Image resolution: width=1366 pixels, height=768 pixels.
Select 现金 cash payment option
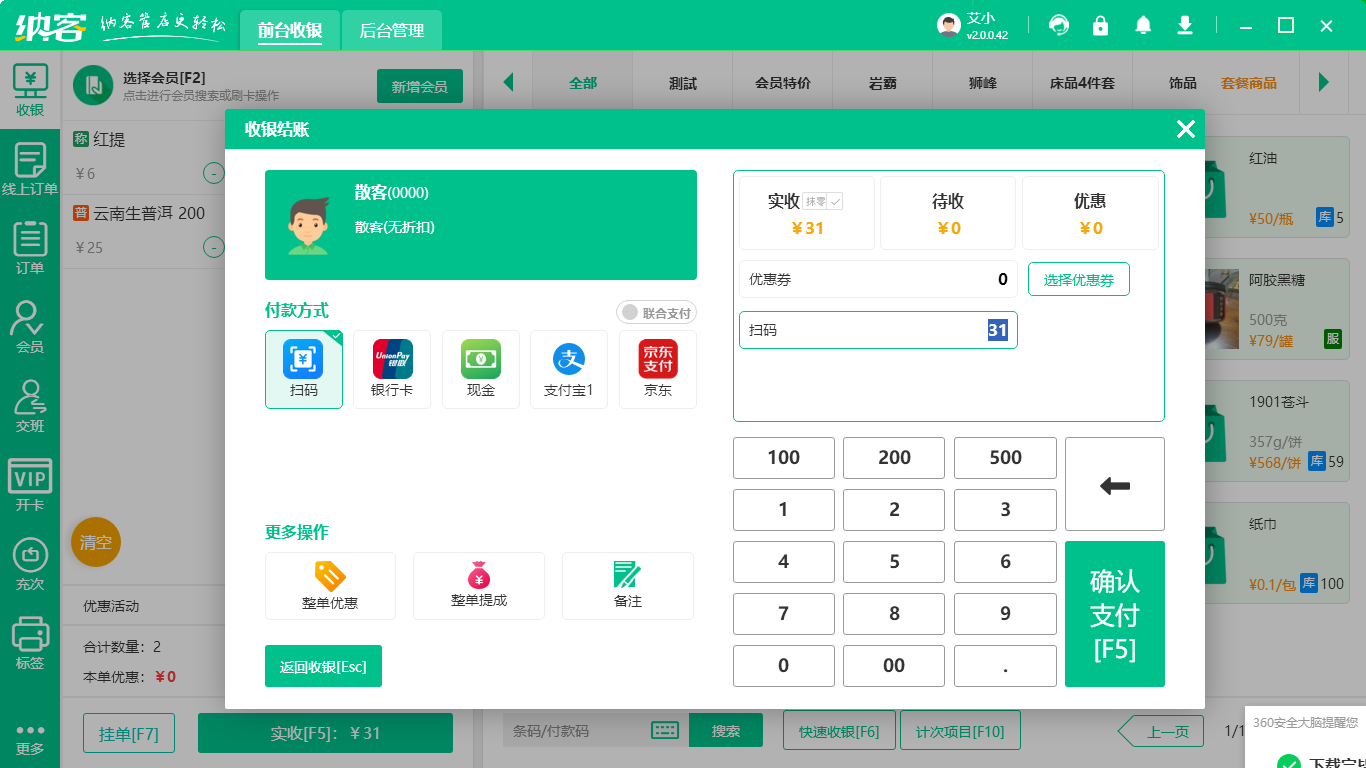481,369
